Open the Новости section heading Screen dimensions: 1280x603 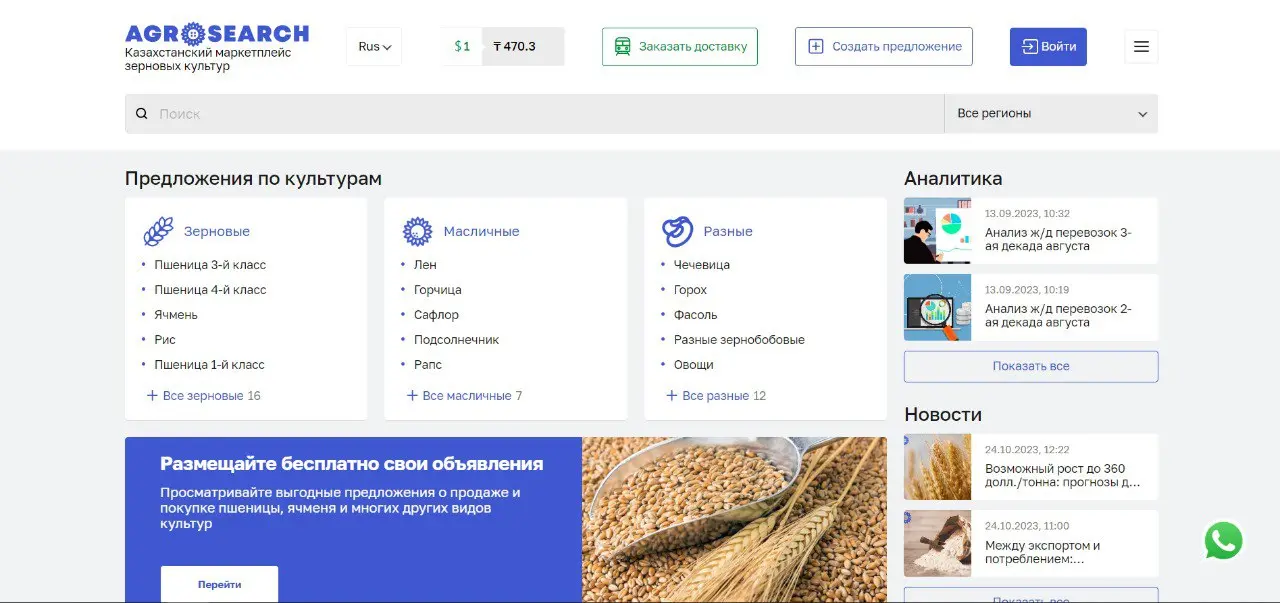point(941,414)
